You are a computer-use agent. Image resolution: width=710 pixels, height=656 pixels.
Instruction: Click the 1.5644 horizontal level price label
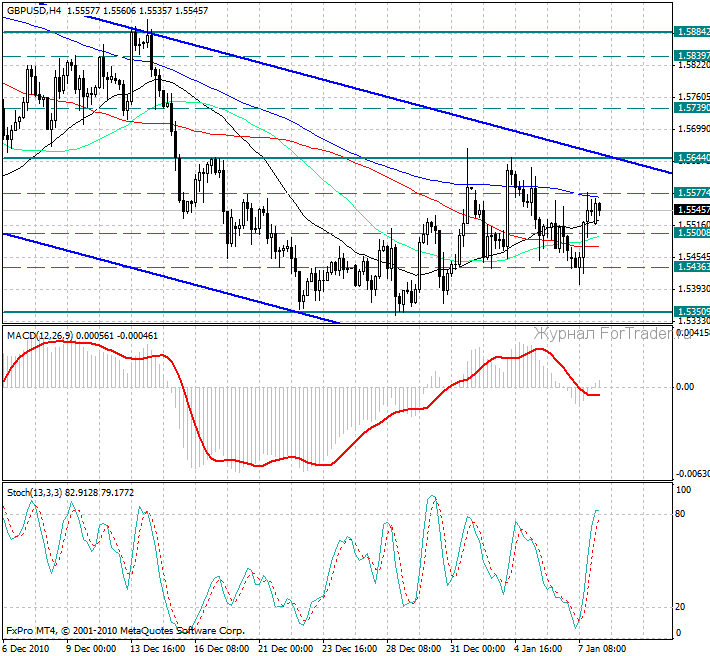(x=692, y=158)
